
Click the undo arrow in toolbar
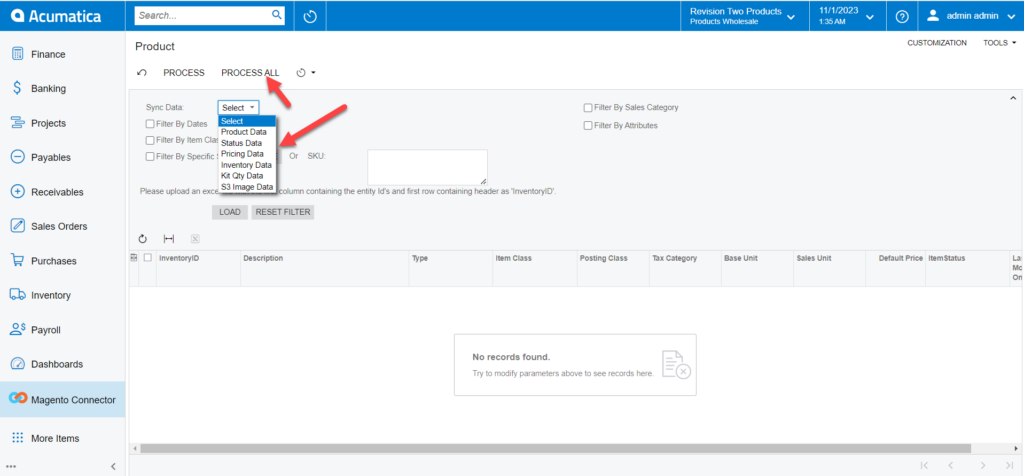click(142, 72)
